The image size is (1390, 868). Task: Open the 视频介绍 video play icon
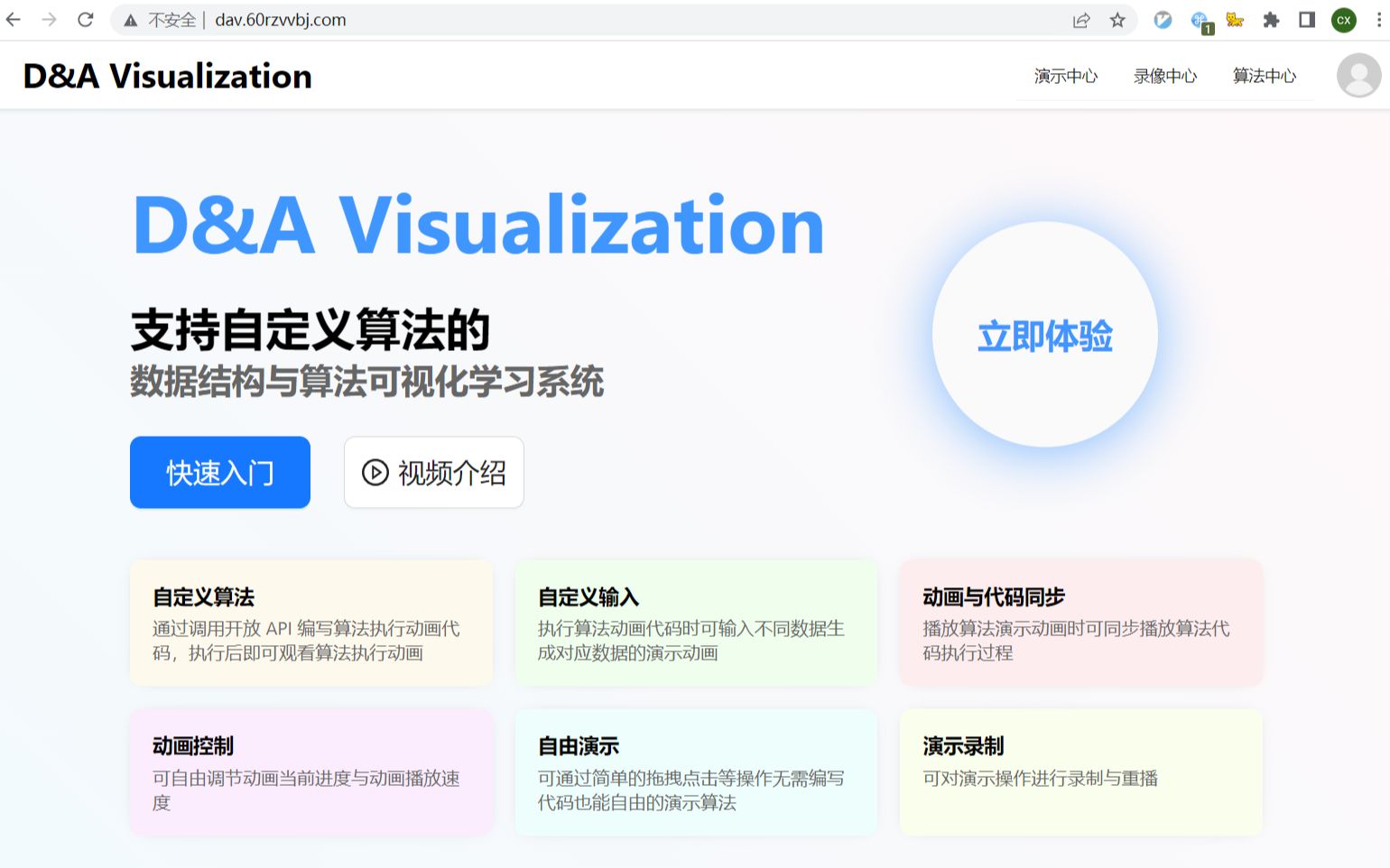(375, 472)
